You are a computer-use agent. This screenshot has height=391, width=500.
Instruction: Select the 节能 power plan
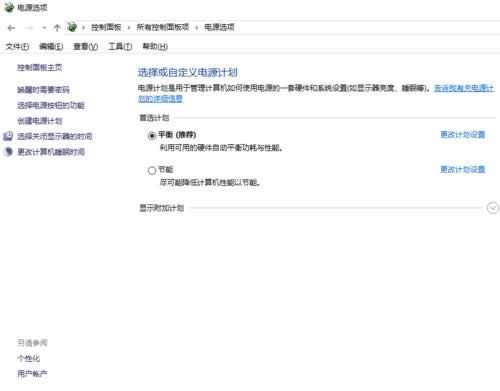tap(152, 170)
